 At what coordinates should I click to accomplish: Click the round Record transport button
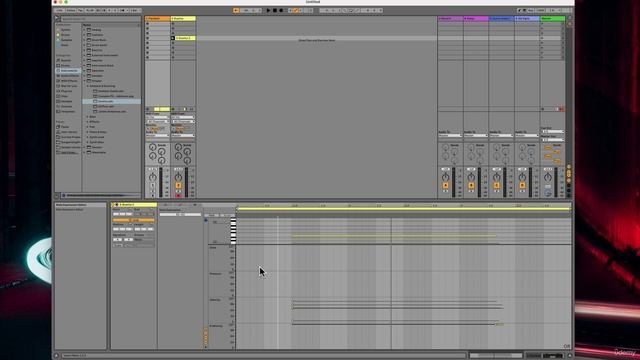click(x=281, y=10)
